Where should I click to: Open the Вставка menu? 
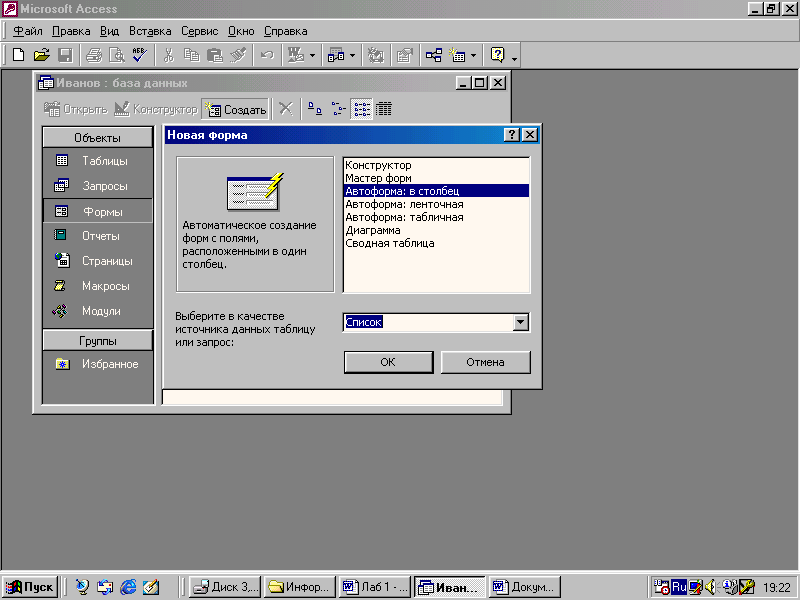[150, 31]
